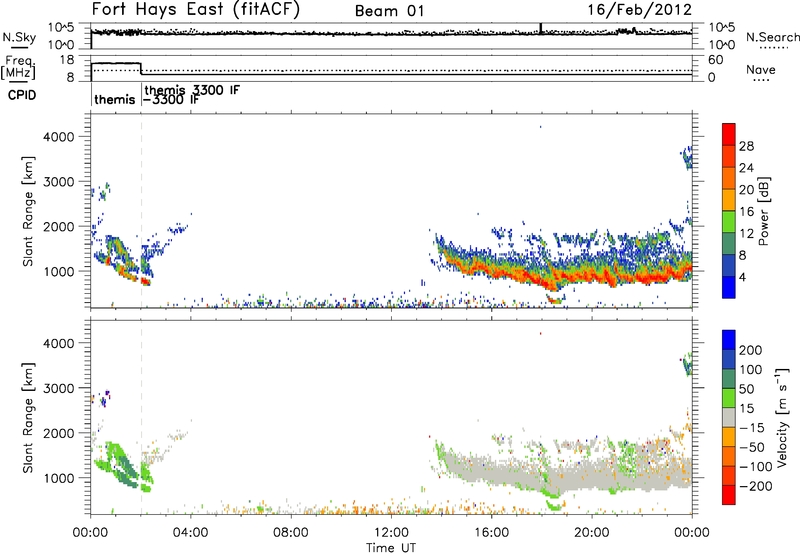Screen dimensions: 800x554
Task: Click the 'N.Sky' legend label
Action: pyautogui.click(x=19, y=37)
